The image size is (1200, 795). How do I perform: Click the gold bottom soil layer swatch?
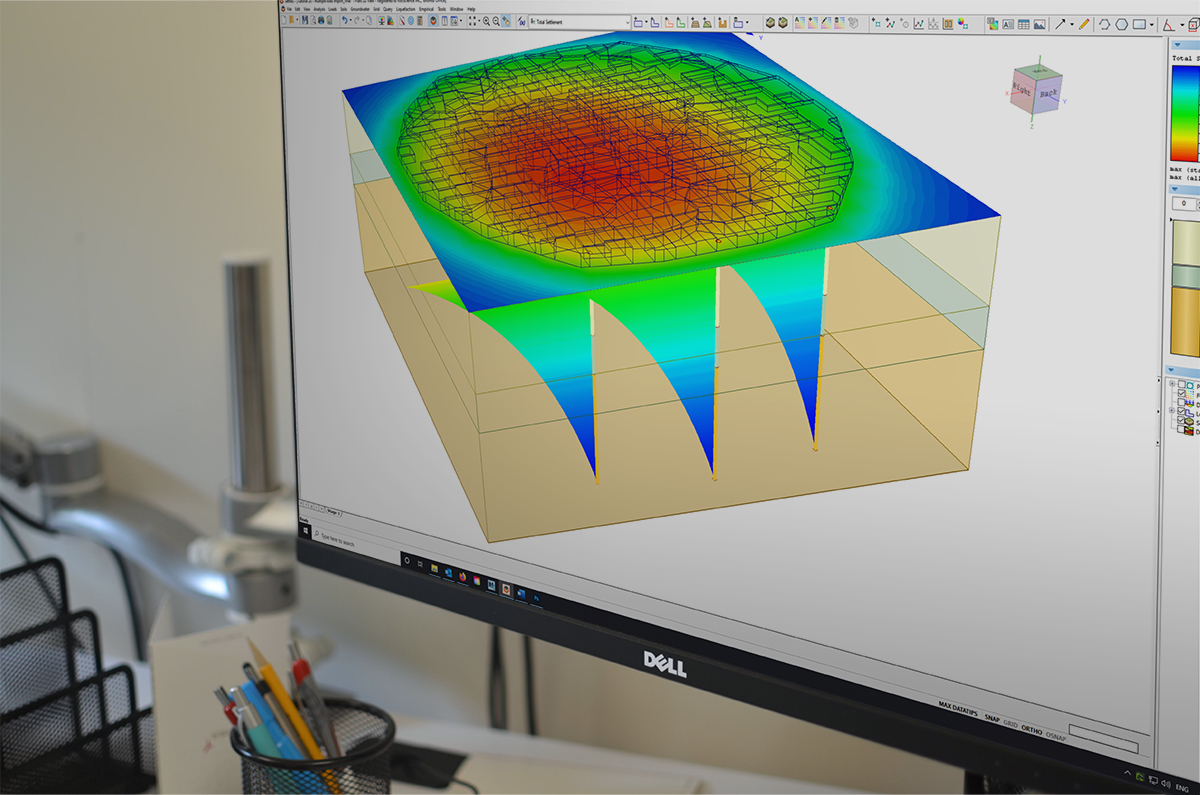click(x=1186, y=322)
